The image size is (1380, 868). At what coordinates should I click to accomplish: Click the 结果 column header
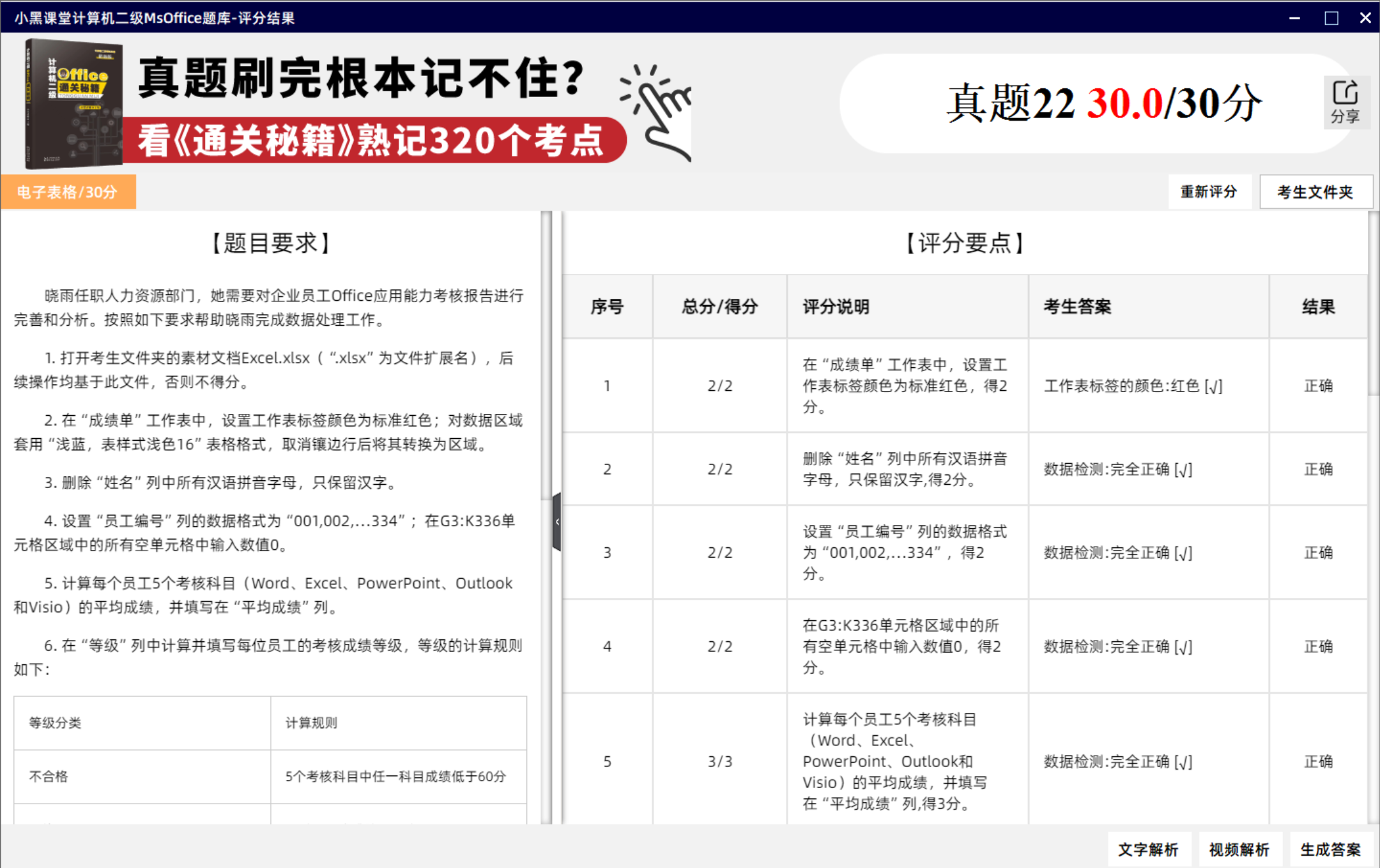(x=1319, y=307)
